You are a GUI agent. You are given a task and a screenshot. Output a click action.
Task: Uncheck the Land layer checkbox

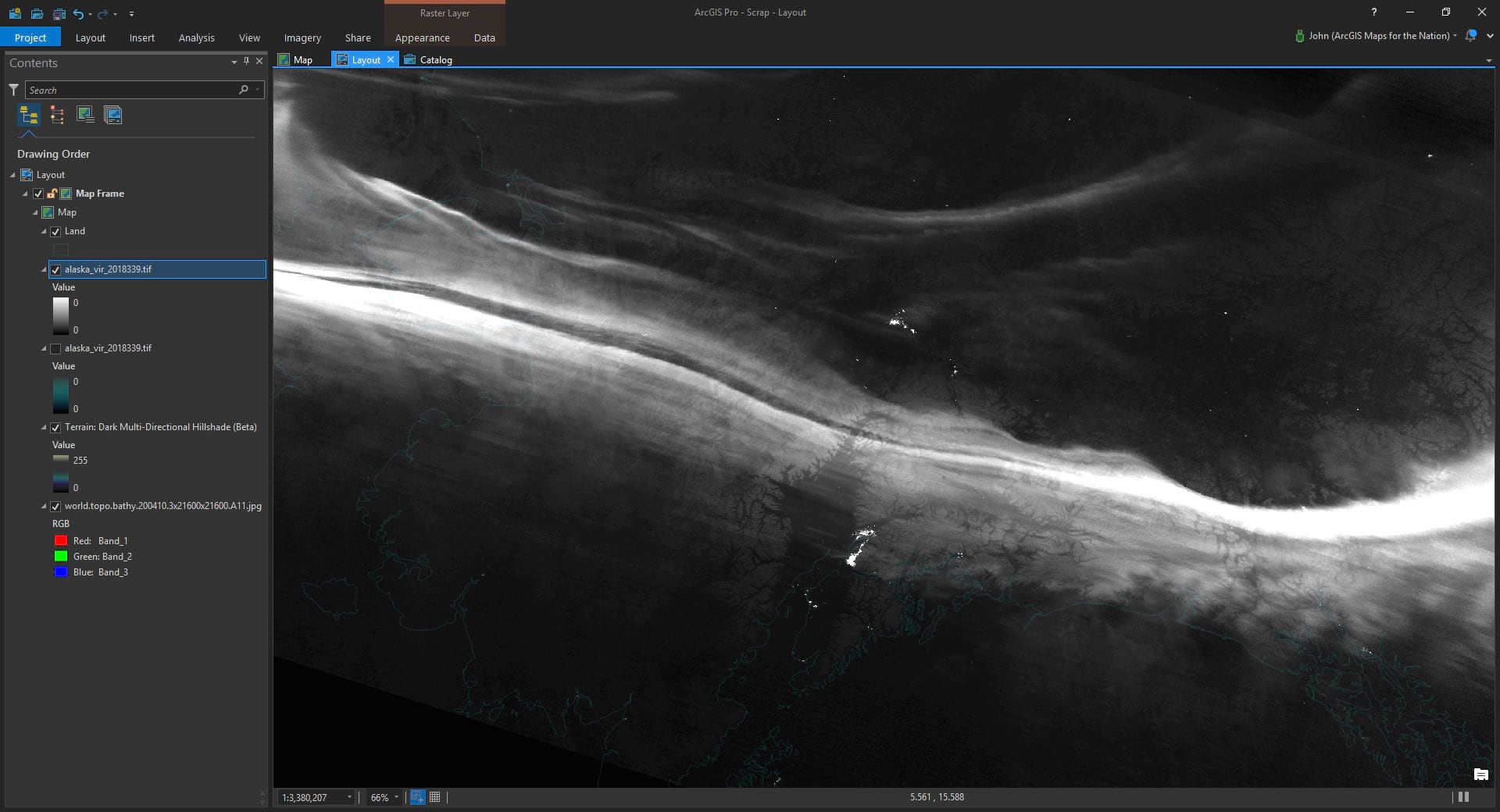point(55,232)
